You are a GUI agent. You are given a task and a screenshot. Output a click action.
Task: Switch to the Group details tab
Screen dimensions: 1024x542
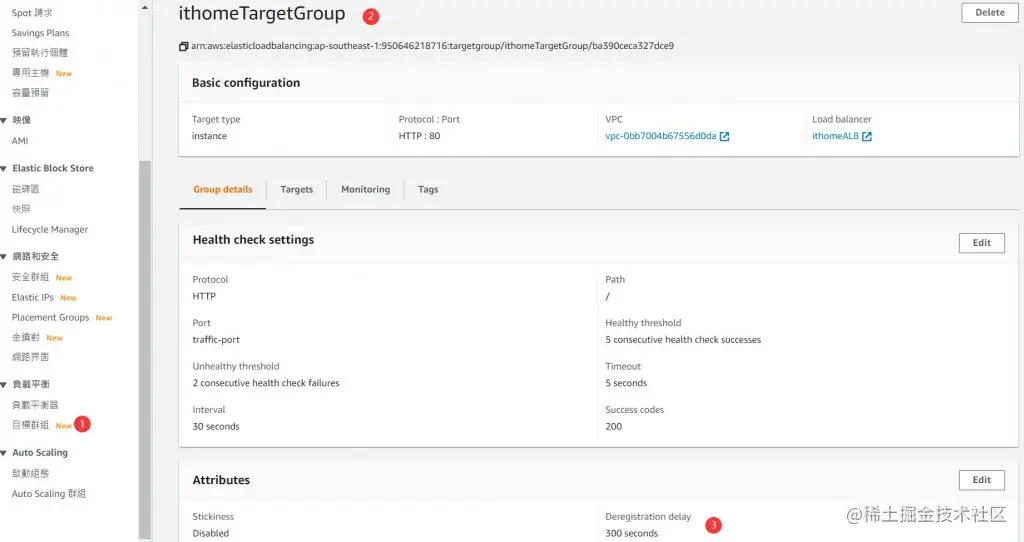click(x=223, y=189)
